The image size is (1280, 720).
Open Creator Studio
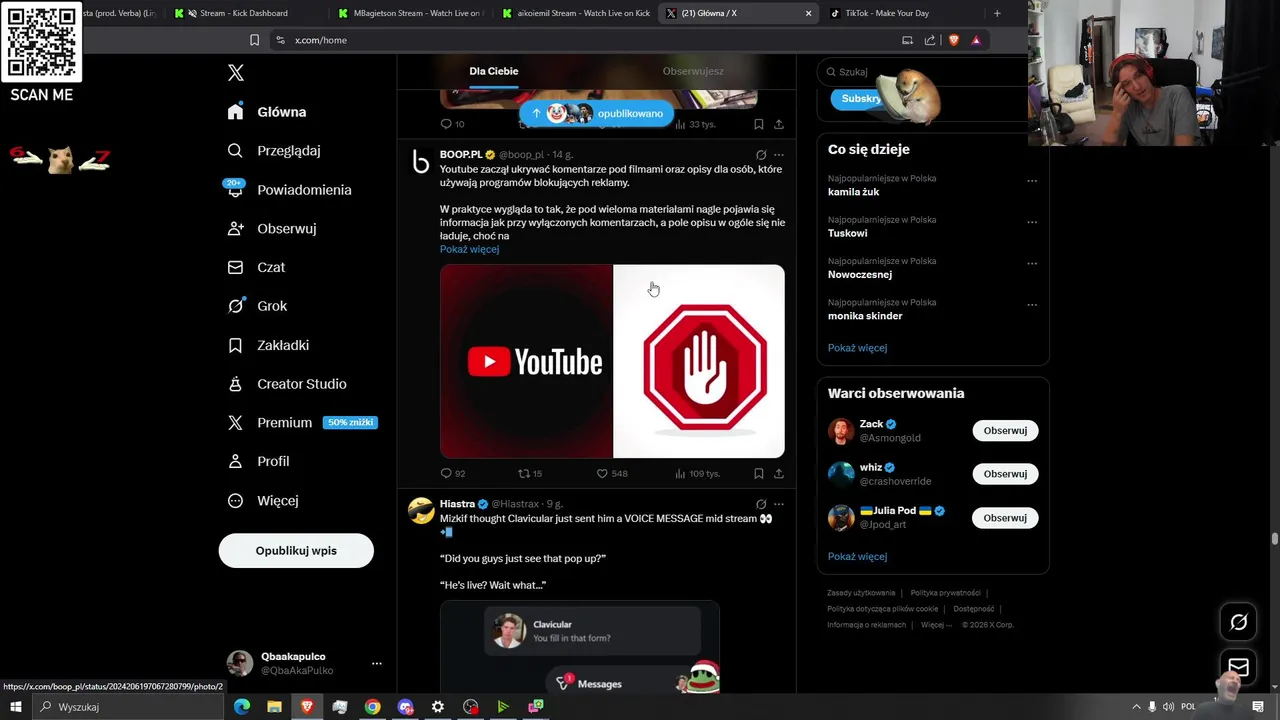tap(287, 384)
